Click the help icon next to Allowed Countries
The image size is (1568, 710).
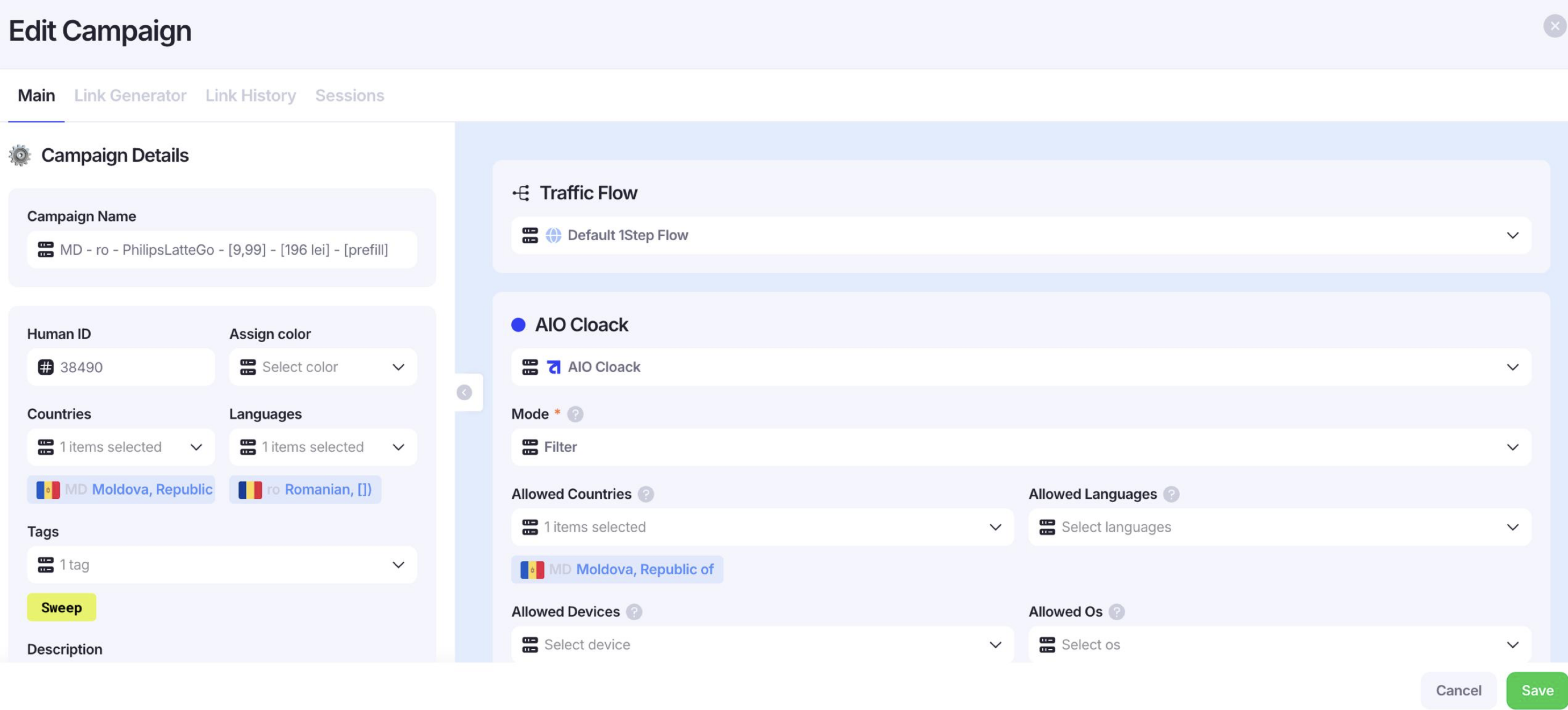[646, 495]
